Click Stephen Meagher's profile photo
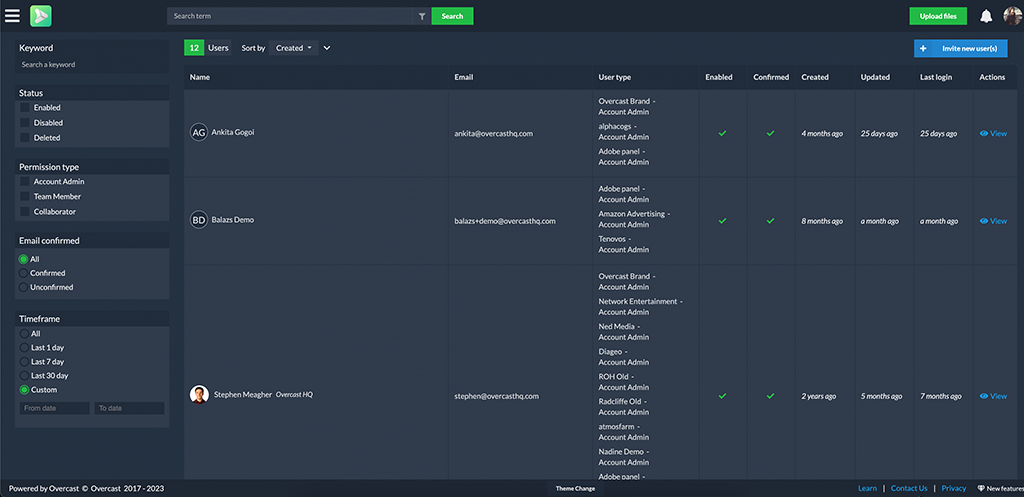The height and width of the screenshot is (497, 1024). 199,394
